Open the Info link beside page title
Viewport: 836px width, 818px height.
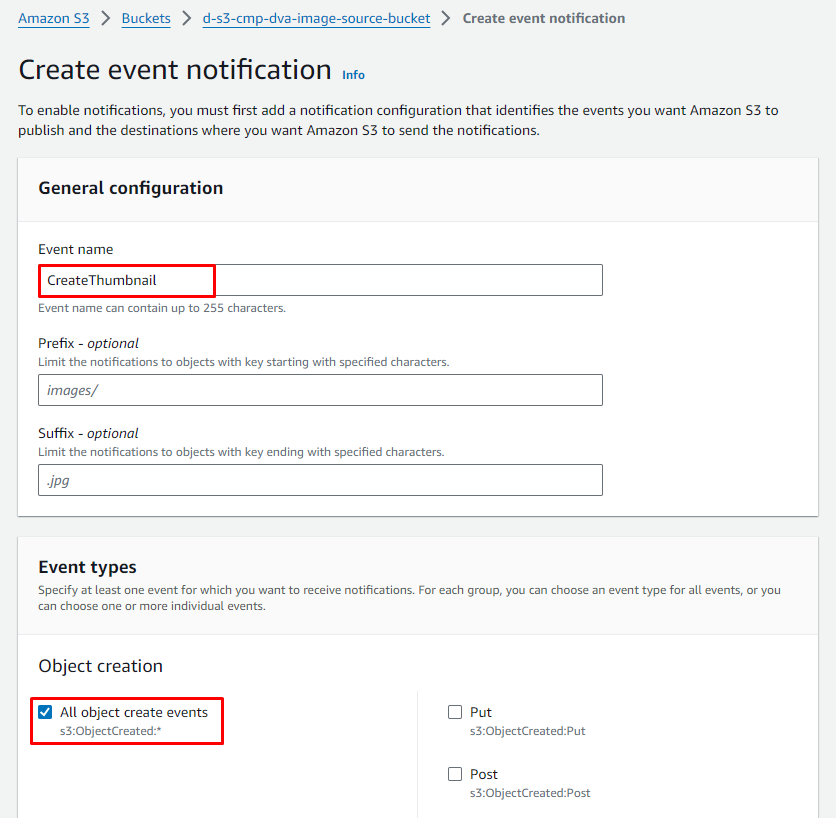353,75
